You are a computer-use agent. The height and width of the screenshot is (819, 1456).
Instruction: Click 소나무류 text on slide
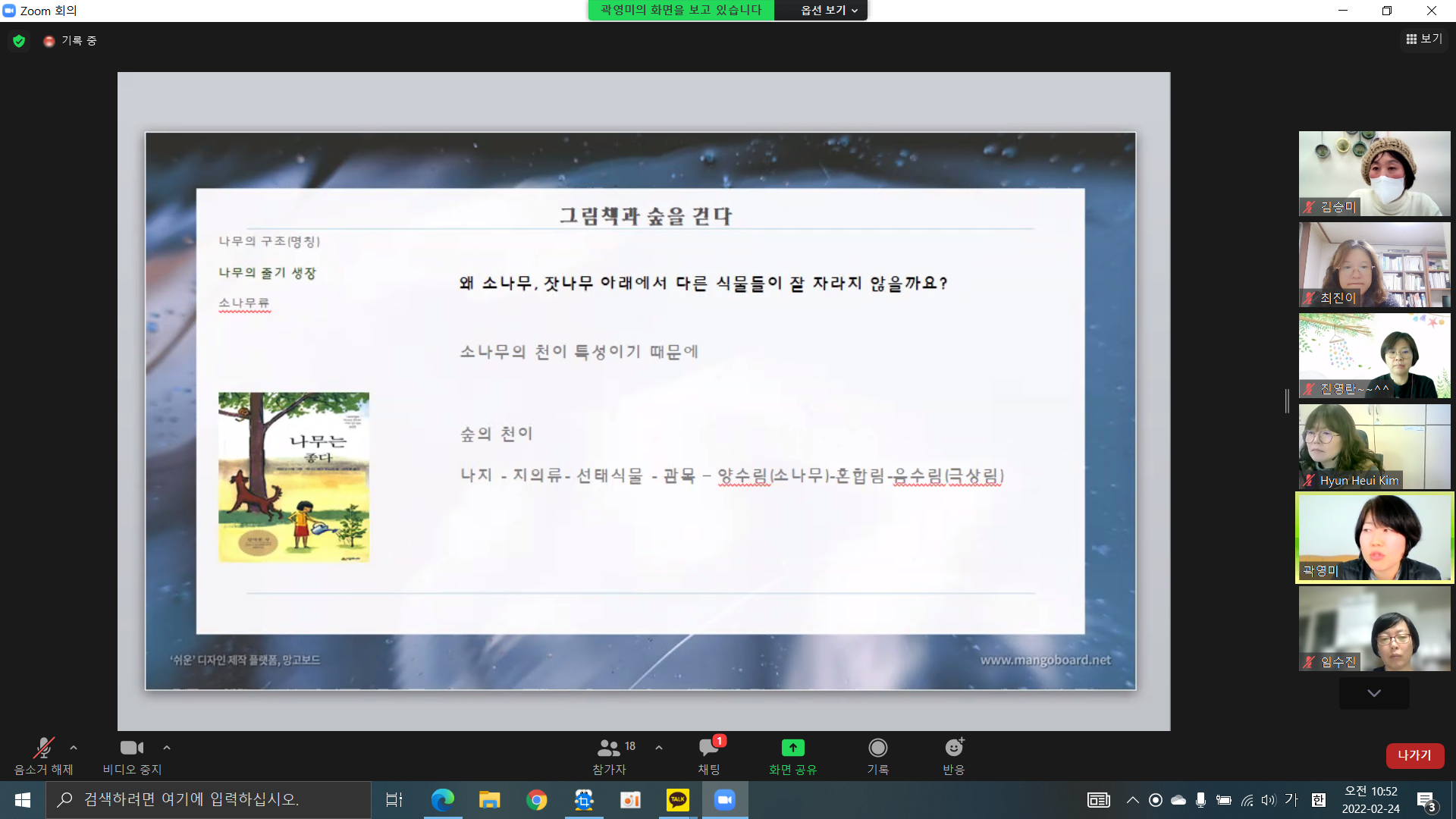[244, 303]
